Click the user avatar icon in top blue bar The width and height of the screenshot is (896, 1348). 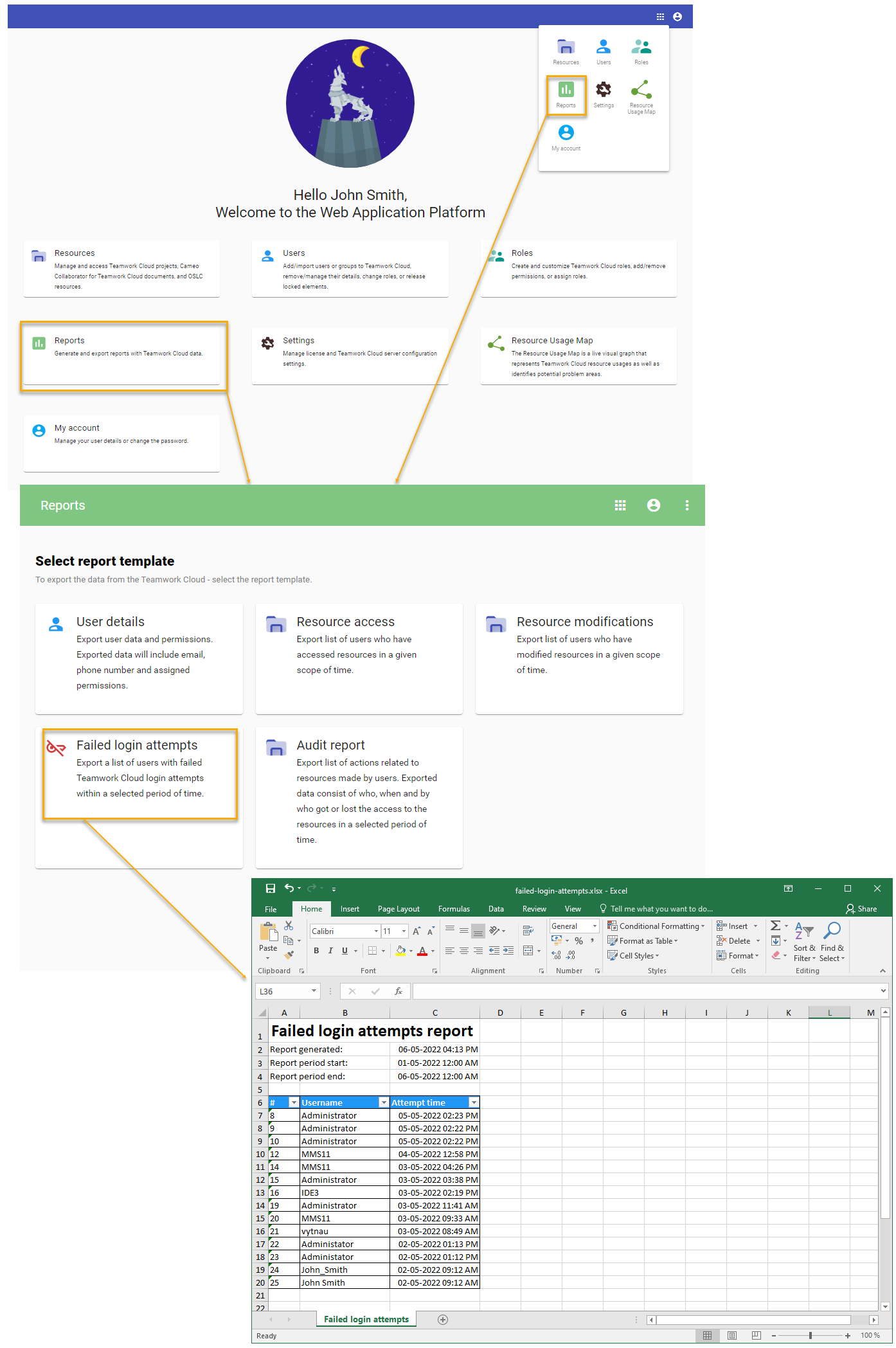677,17
